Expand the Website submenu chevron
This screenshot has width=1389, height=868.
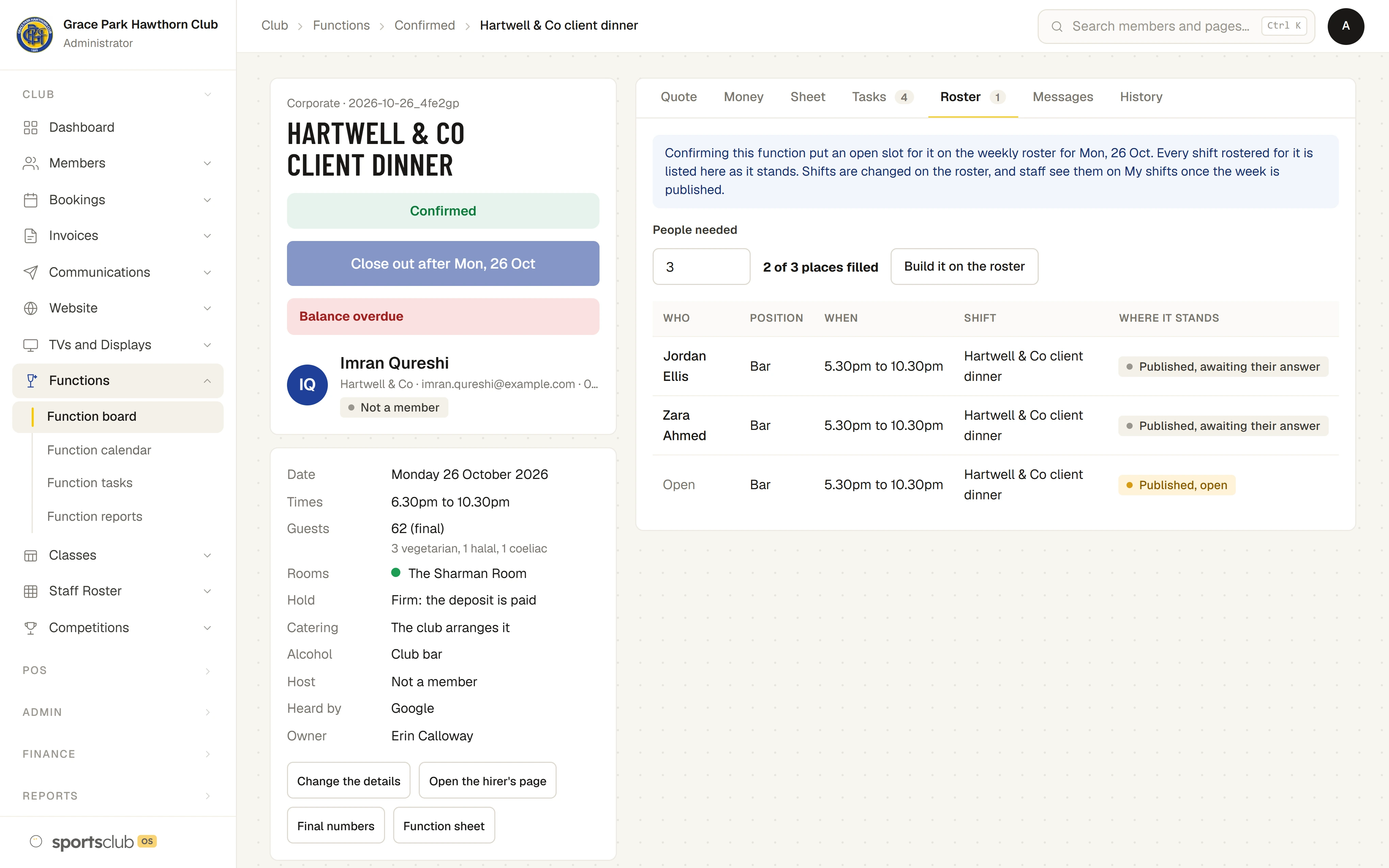coord(208,308)
